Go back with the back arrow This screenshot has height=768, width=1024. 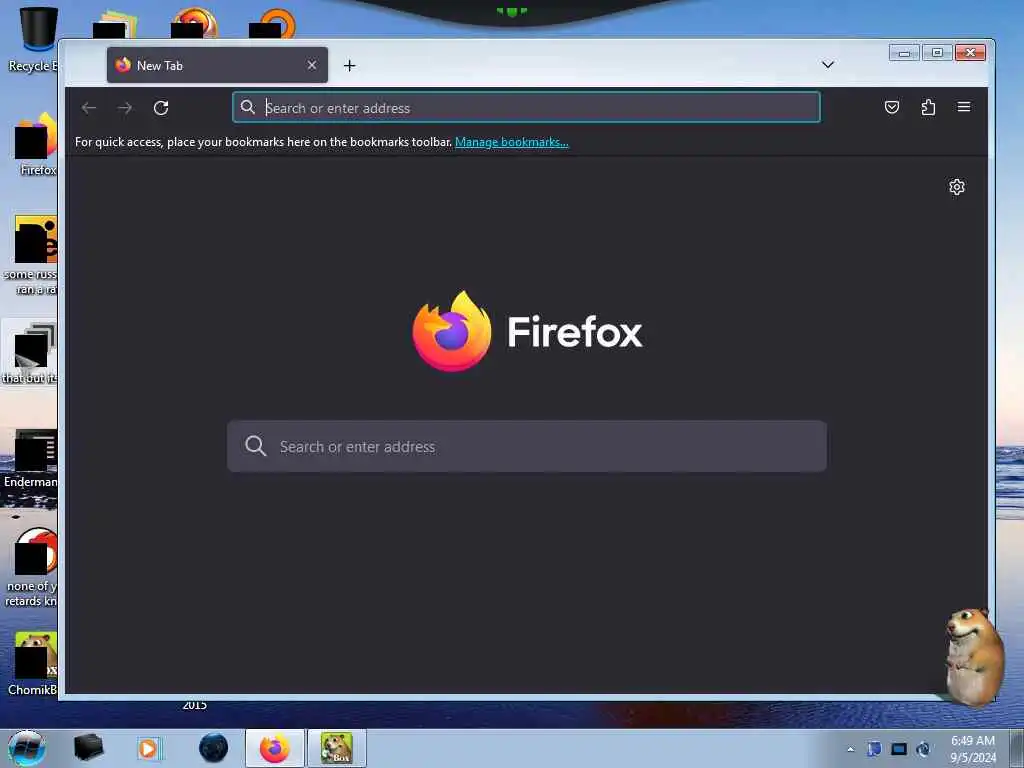pyautogui.click(x=89, y=108)
